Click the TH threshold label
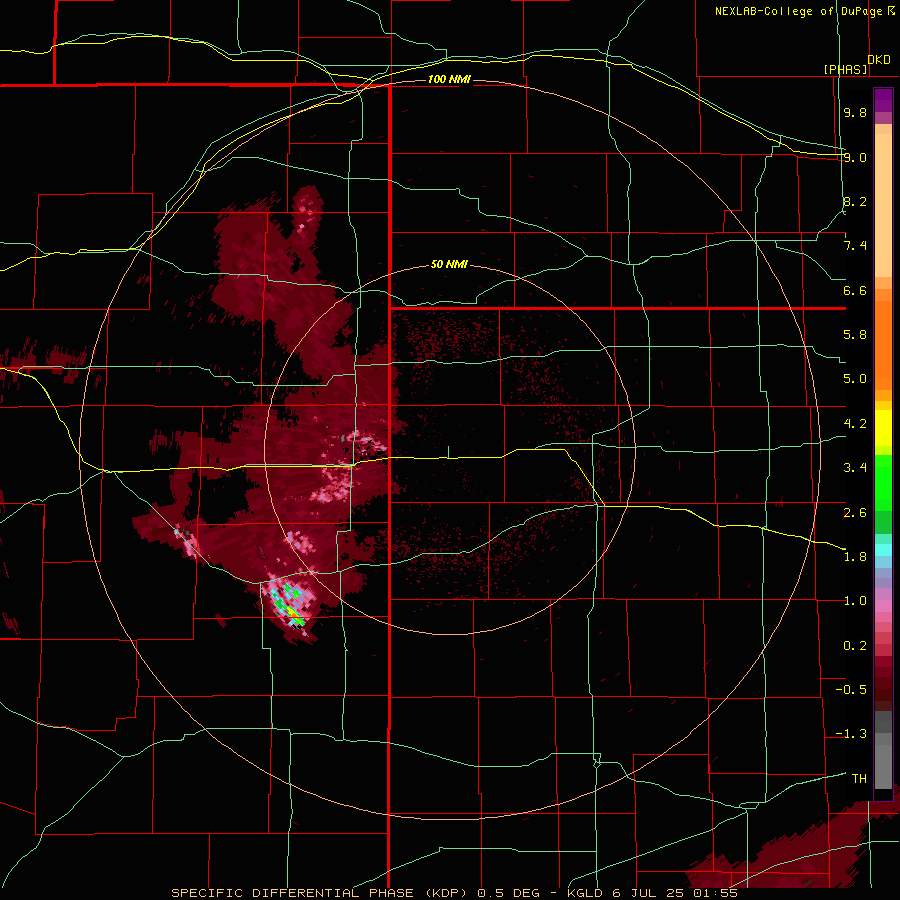The image size is (900, 900). pos(859,779)
